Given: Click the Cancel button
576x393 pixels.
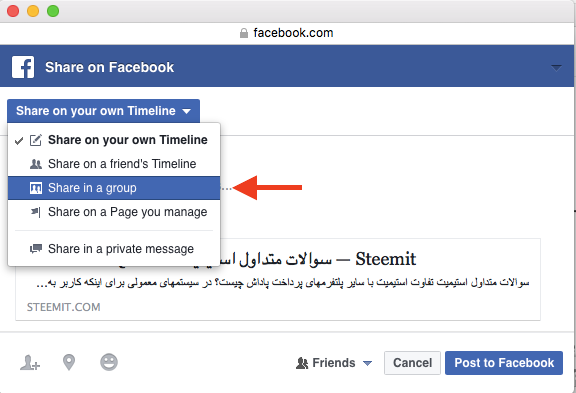Looking at the screenshot, I should (412, 363).
